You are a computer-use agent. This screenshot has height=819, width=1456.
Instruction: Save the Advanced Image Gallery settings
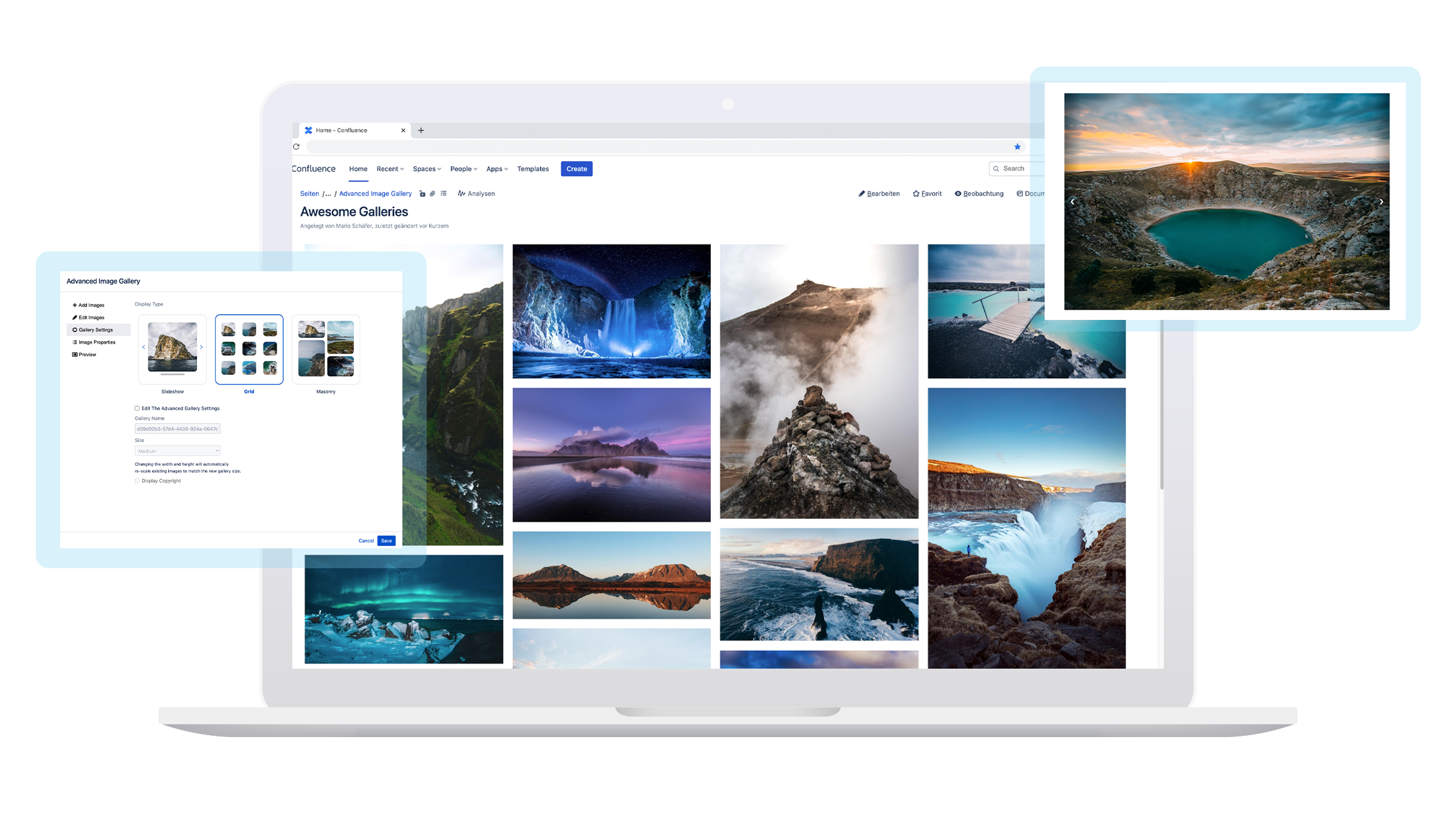point(386,541)
